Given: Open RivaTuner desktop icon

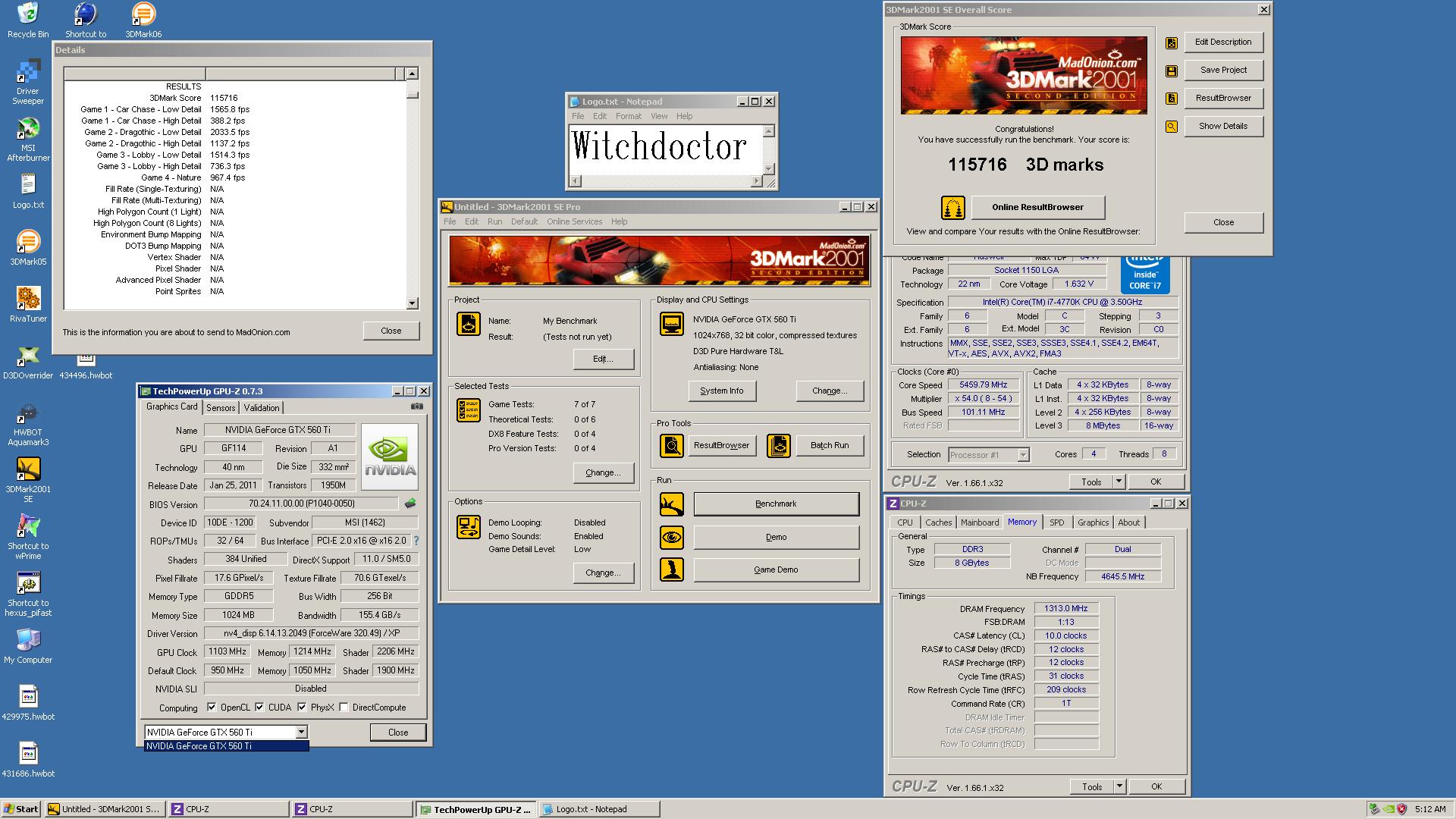Looking at the screenshot, I should click(28, 299).
